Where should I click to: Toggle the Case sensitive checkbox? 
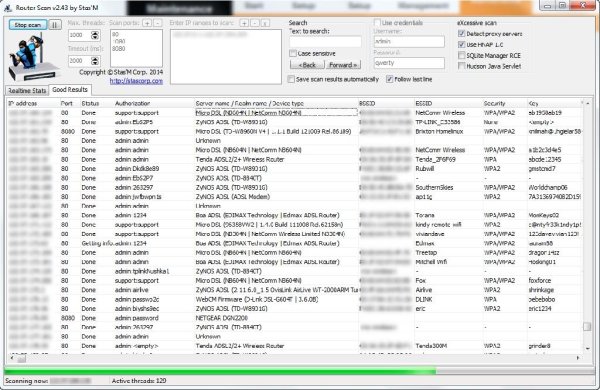point(293,54)
